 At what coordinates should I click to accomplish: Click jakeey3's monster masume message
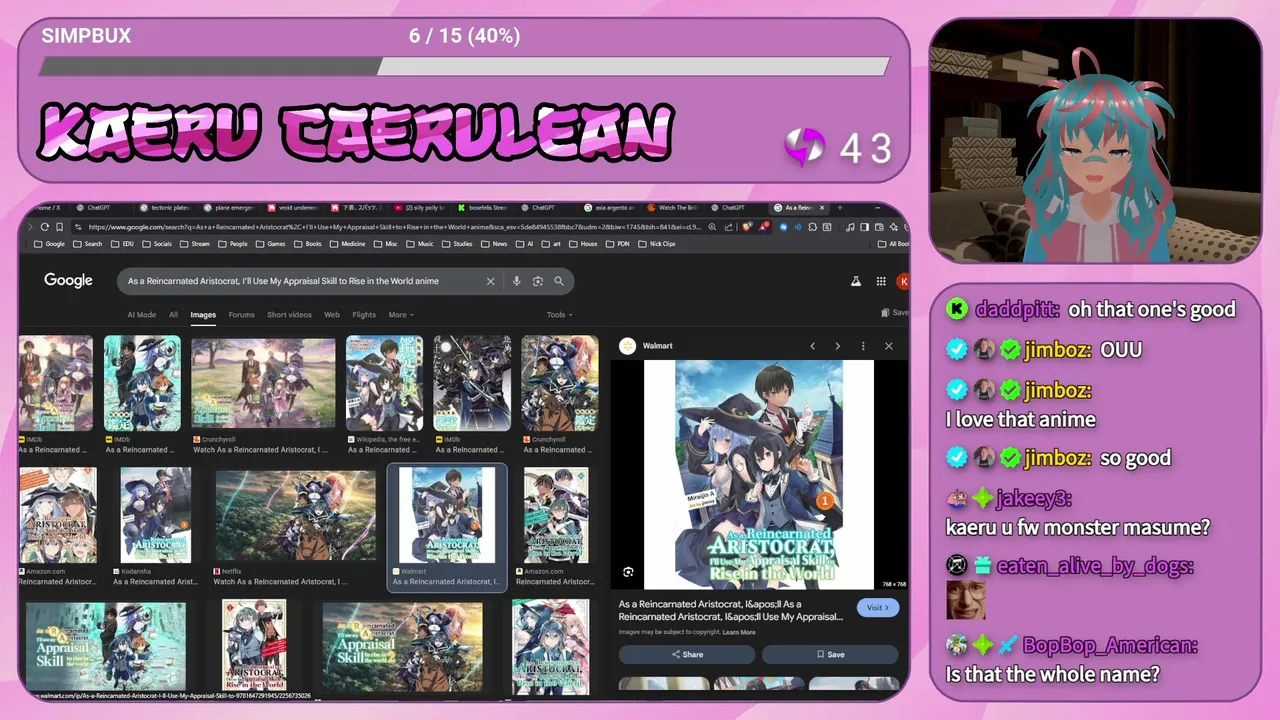coord(1078,527)
